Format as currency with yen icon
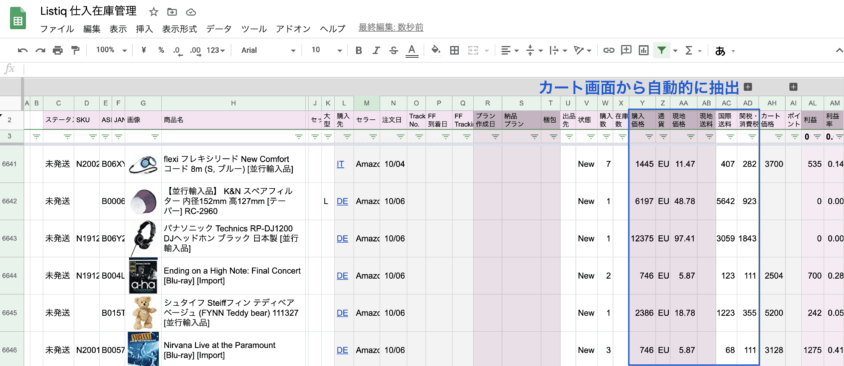The width and height of the screenshot is (844, 366). [x=144, y=50]
